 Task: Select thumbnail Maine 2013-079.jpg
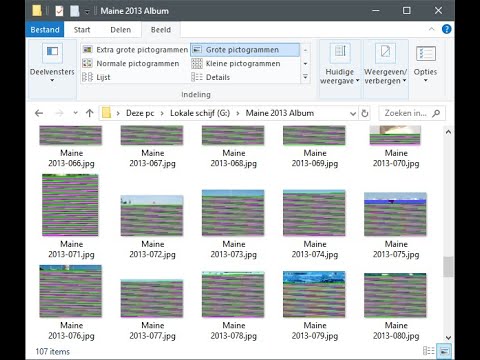[314, 294]
